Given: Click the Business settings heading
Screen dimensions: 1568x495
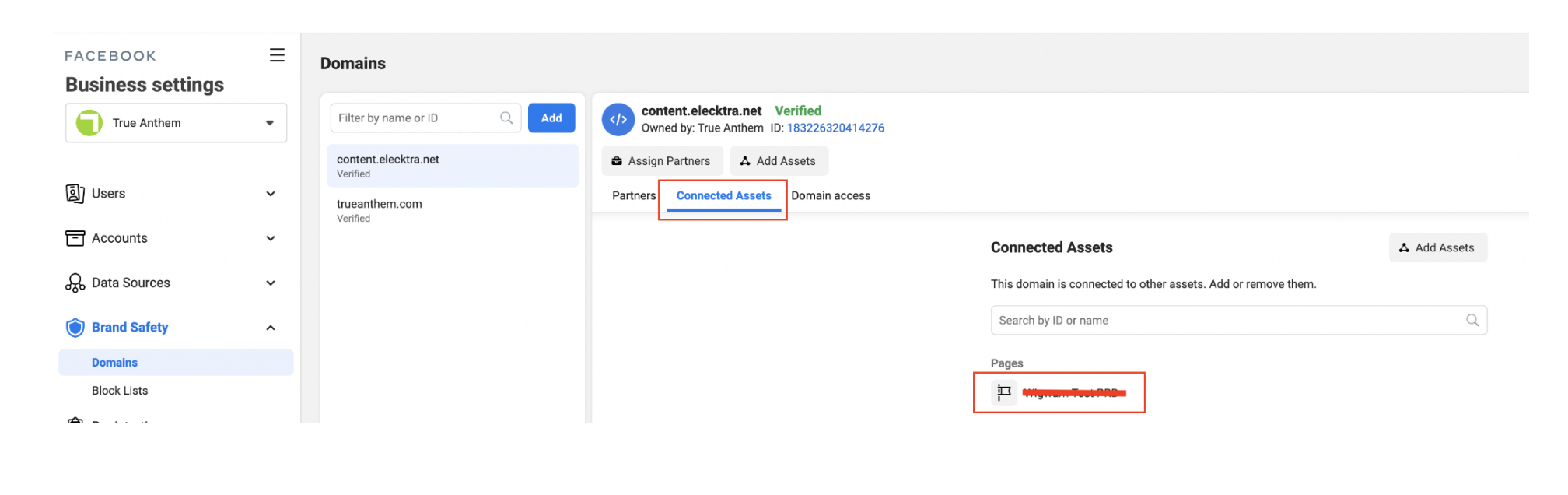Looking at the screenshot, I should click(145, 85).
